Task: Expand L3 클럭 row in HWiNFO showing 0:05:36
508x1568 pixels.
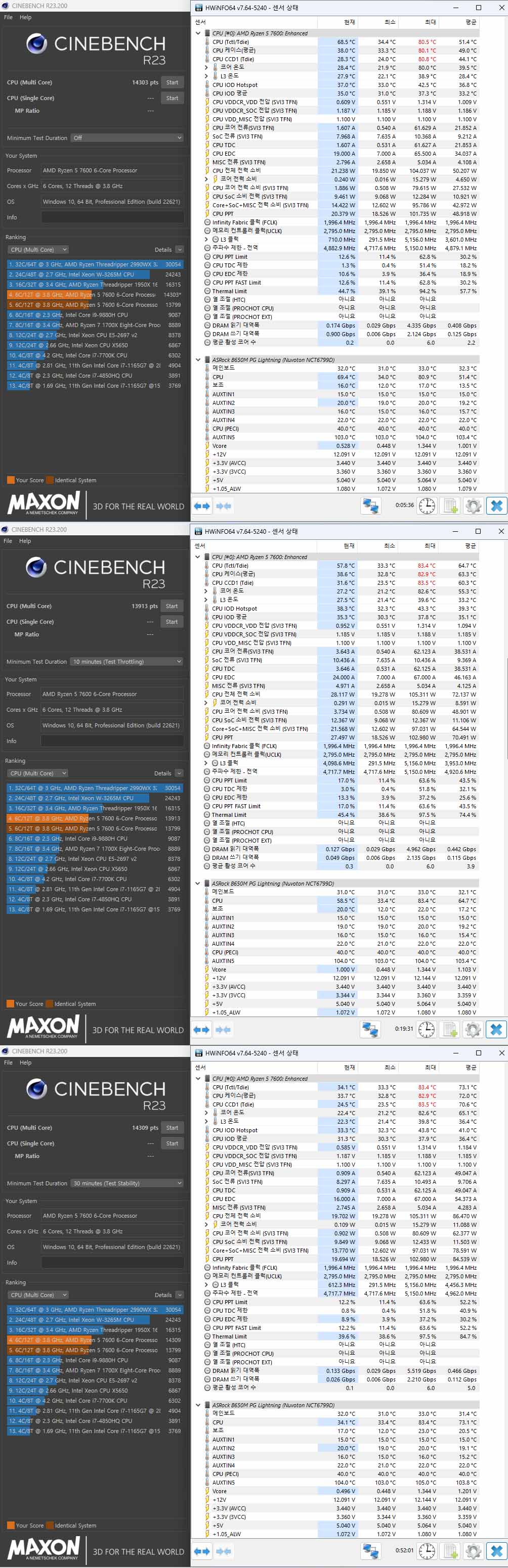Action: [x=206, y=239]
